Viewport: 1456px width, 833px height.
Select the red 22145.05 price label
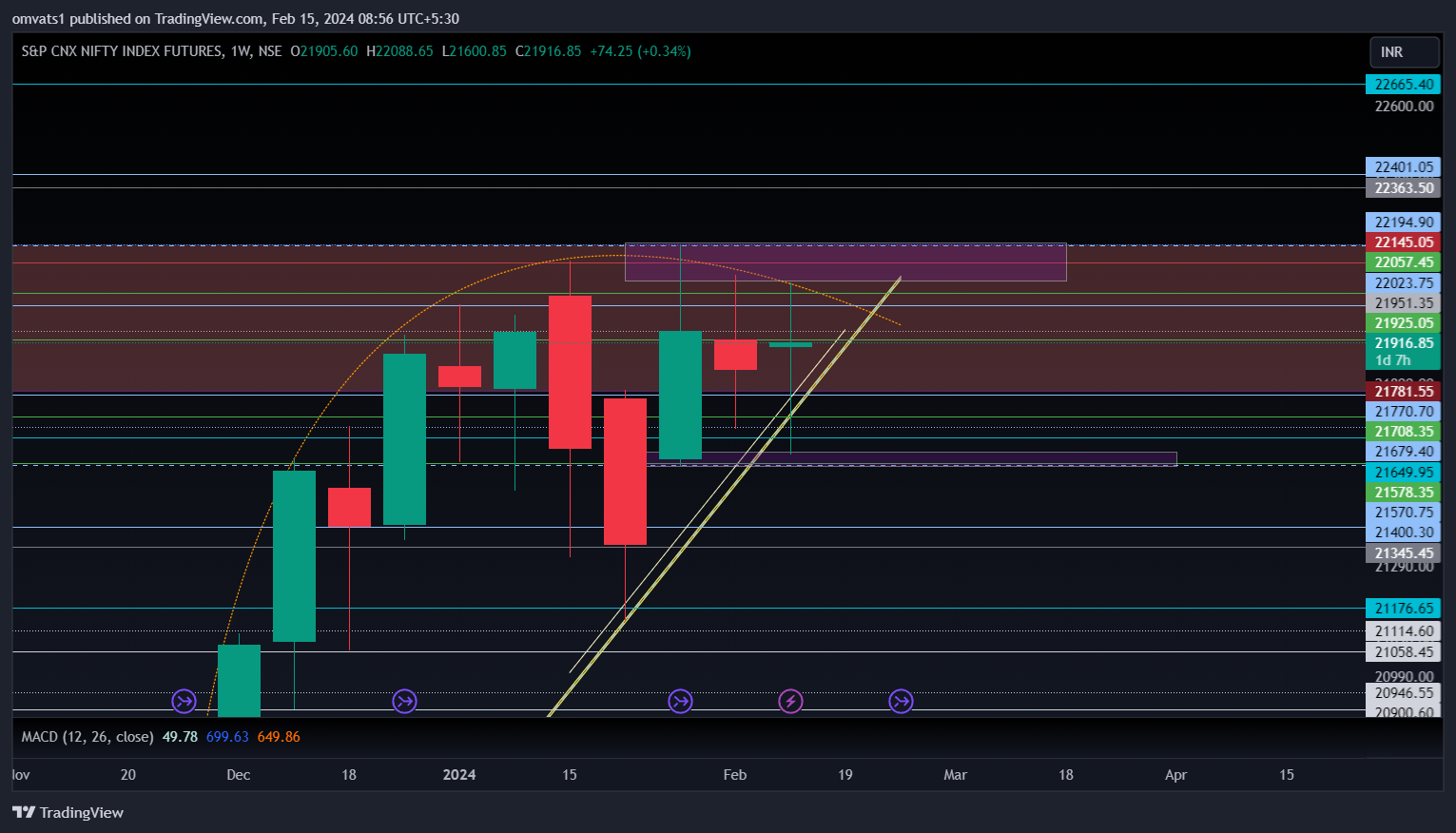1404,242
